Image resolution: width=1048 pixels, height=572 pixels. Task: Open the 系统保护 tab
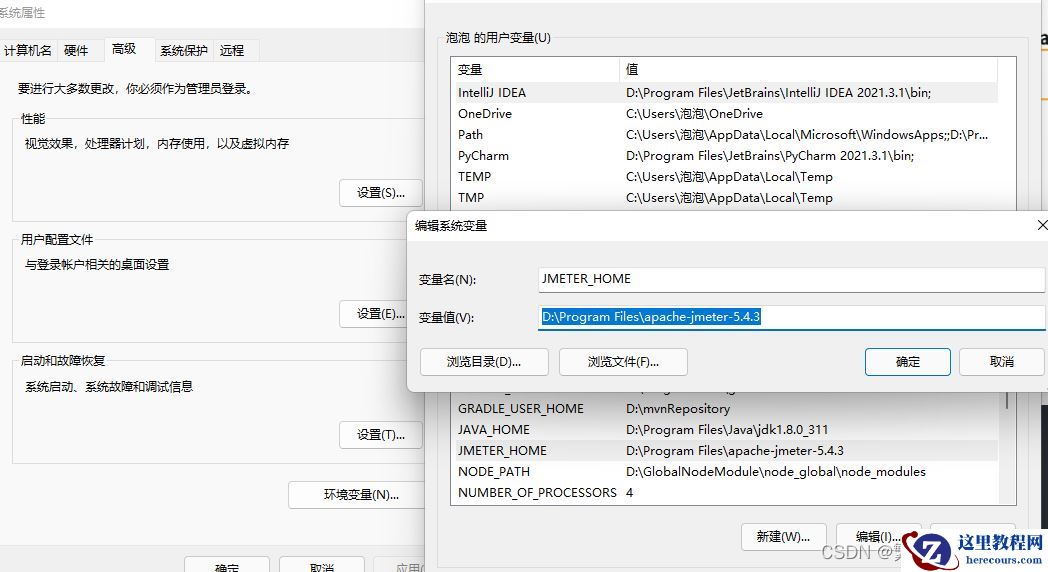pos(184,51)
